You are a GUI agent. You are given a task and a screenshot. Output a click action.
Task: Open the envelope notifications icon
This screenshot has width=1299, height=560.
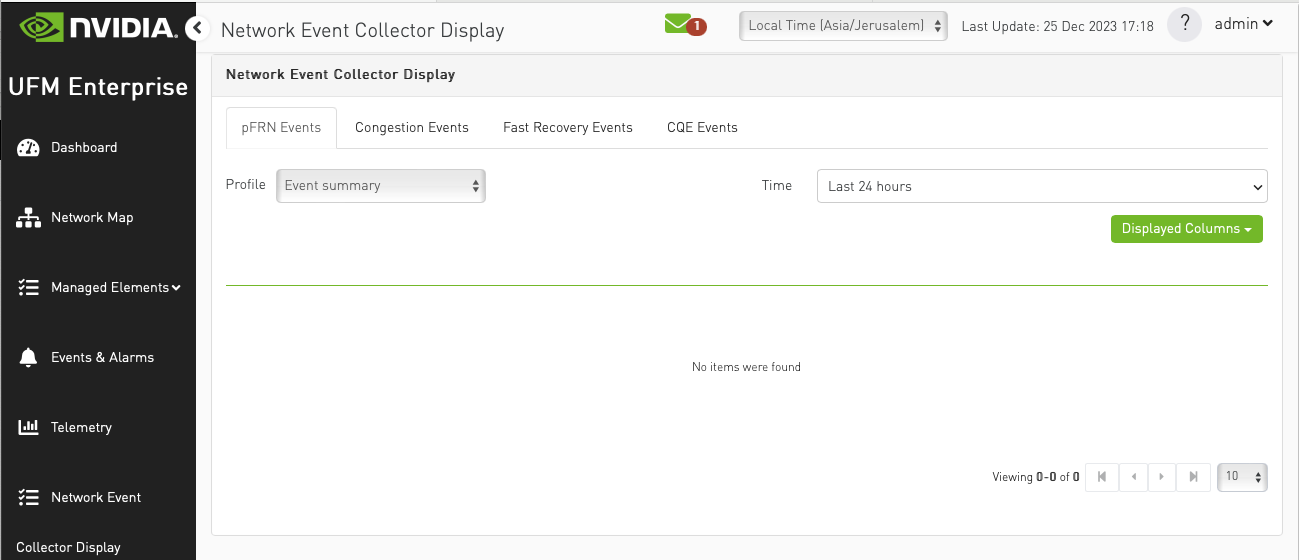click(680, 24)
